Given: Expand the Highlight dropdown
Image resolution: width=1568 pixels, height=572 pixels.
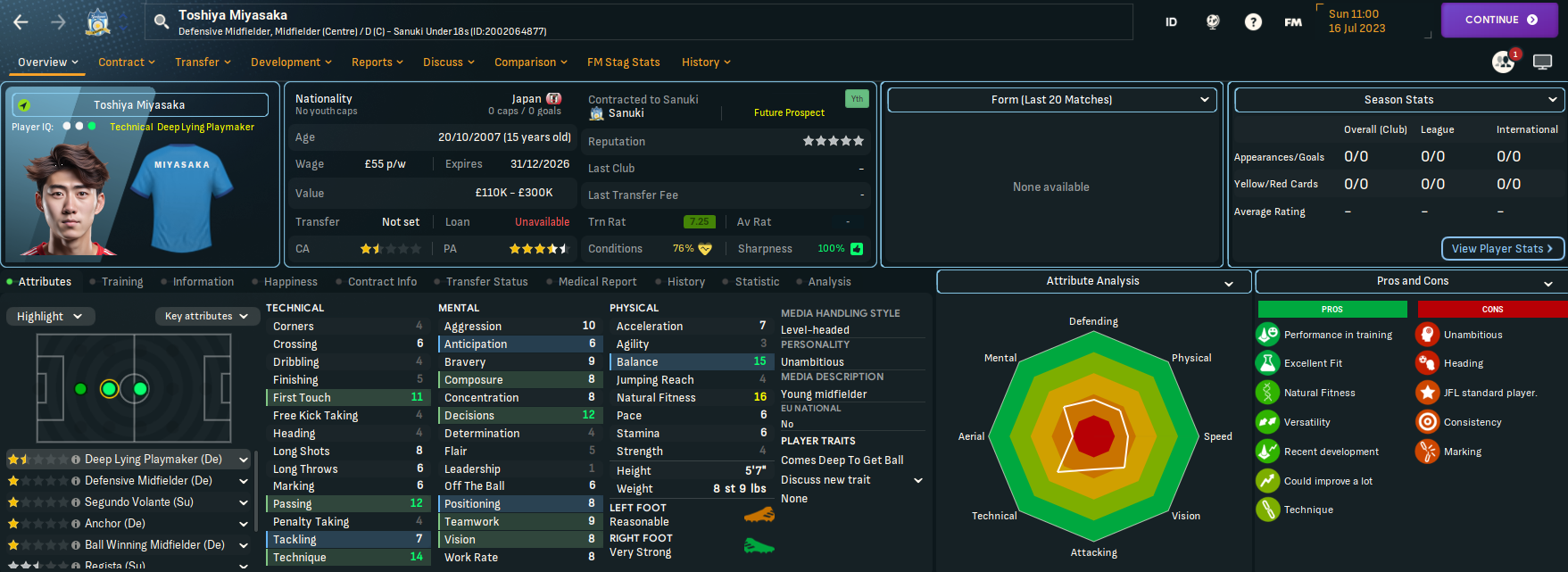Looking at the screenshot, I should [x=49, y=317].
